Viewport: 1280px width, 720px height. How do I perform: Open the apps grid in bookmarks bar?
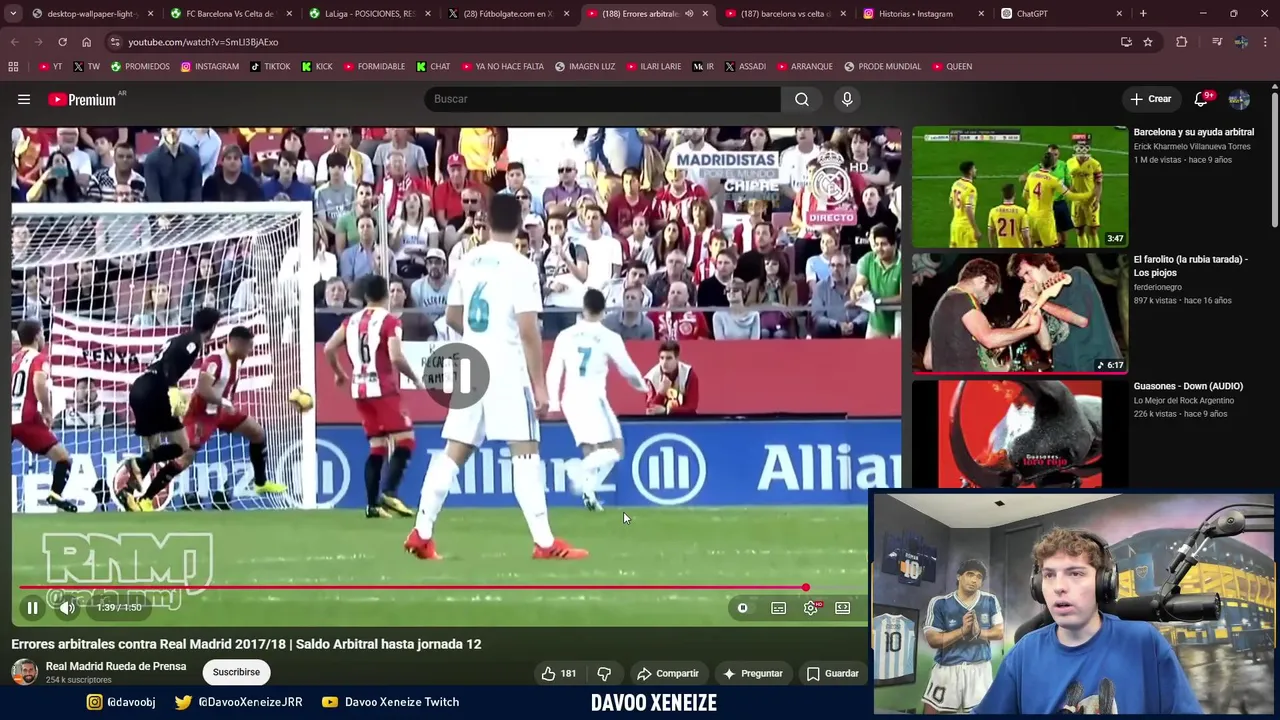click(x=13, y=66)
